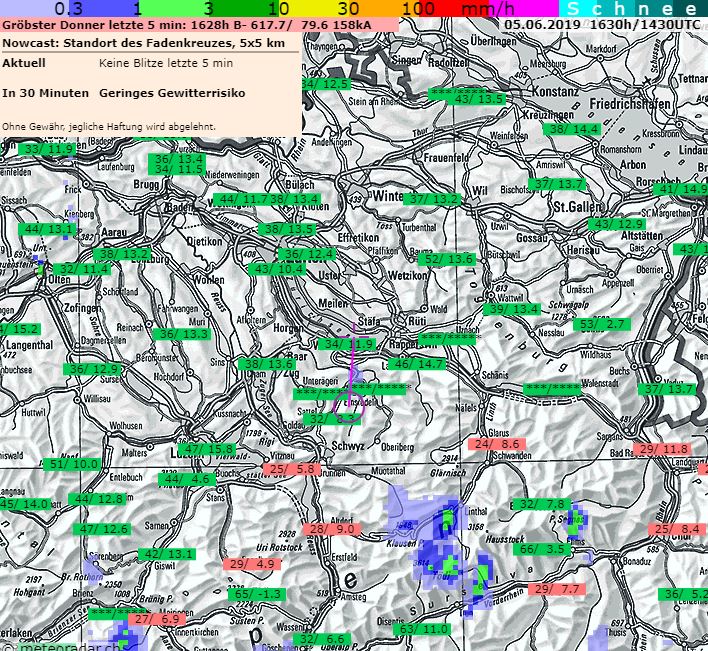Select station label 38/ 13.4 near Bülach
708x651 pixels.
coord(295,199)
